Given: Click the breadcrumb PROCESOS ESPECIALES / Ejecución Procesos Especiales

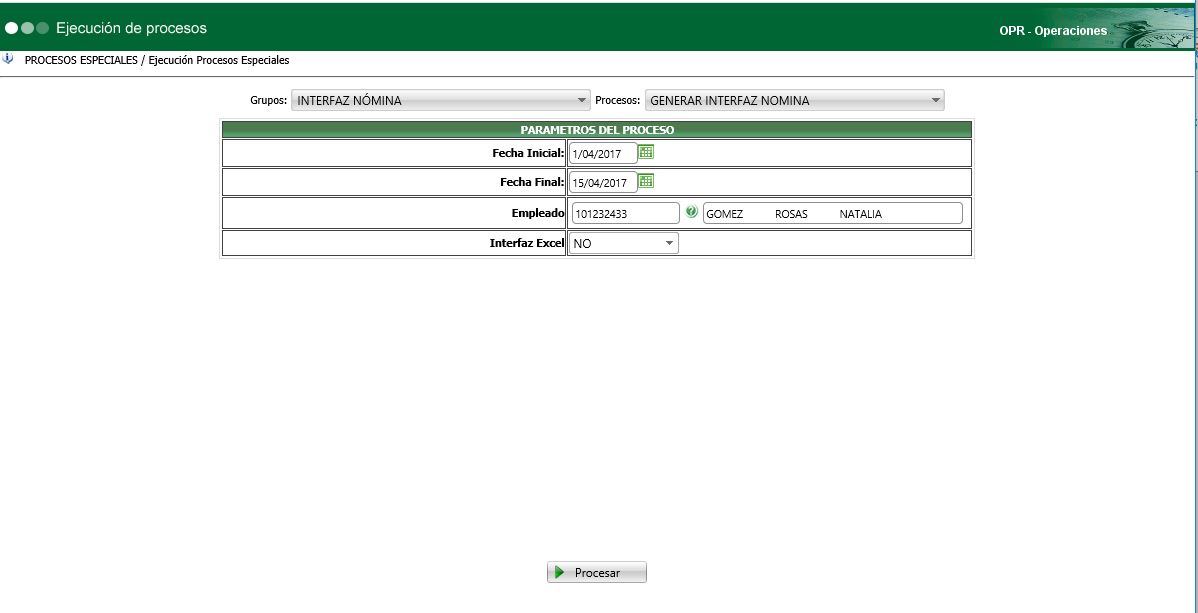Looking at the screenshot, I should pyautogui.click(x=157, y=60).
